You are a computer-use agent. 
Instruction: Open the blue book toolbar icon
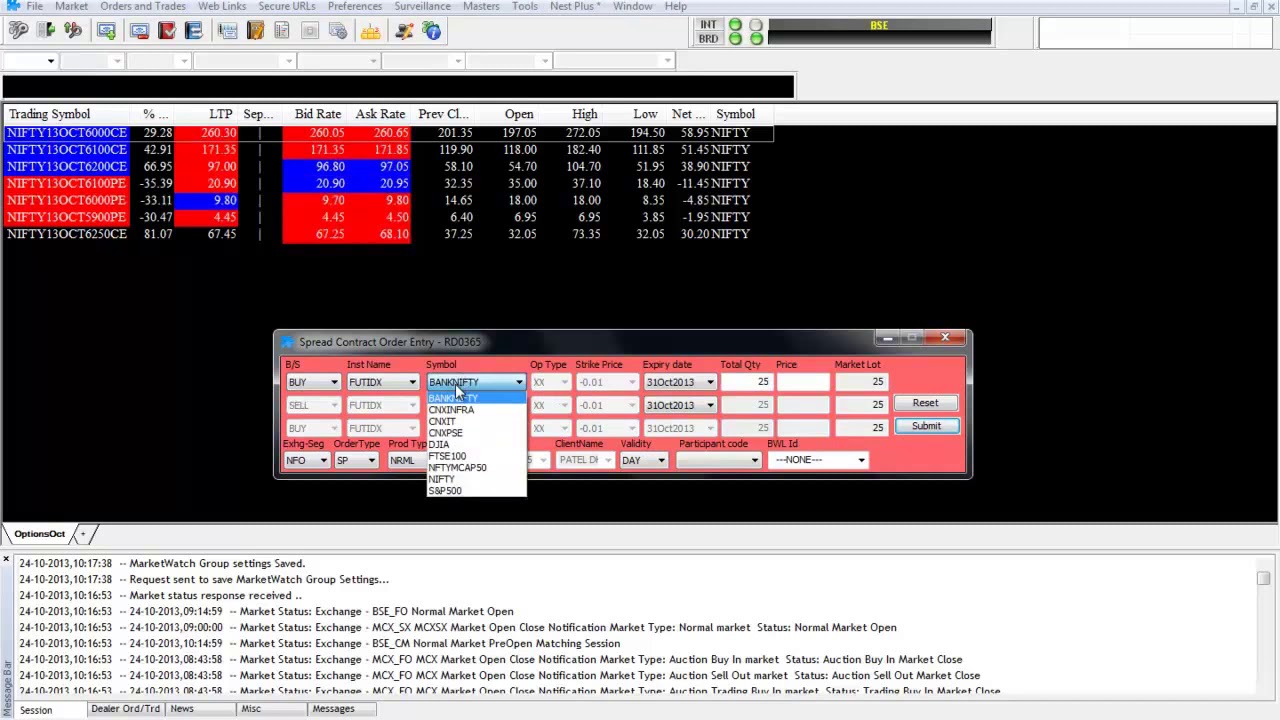point(194,31)
